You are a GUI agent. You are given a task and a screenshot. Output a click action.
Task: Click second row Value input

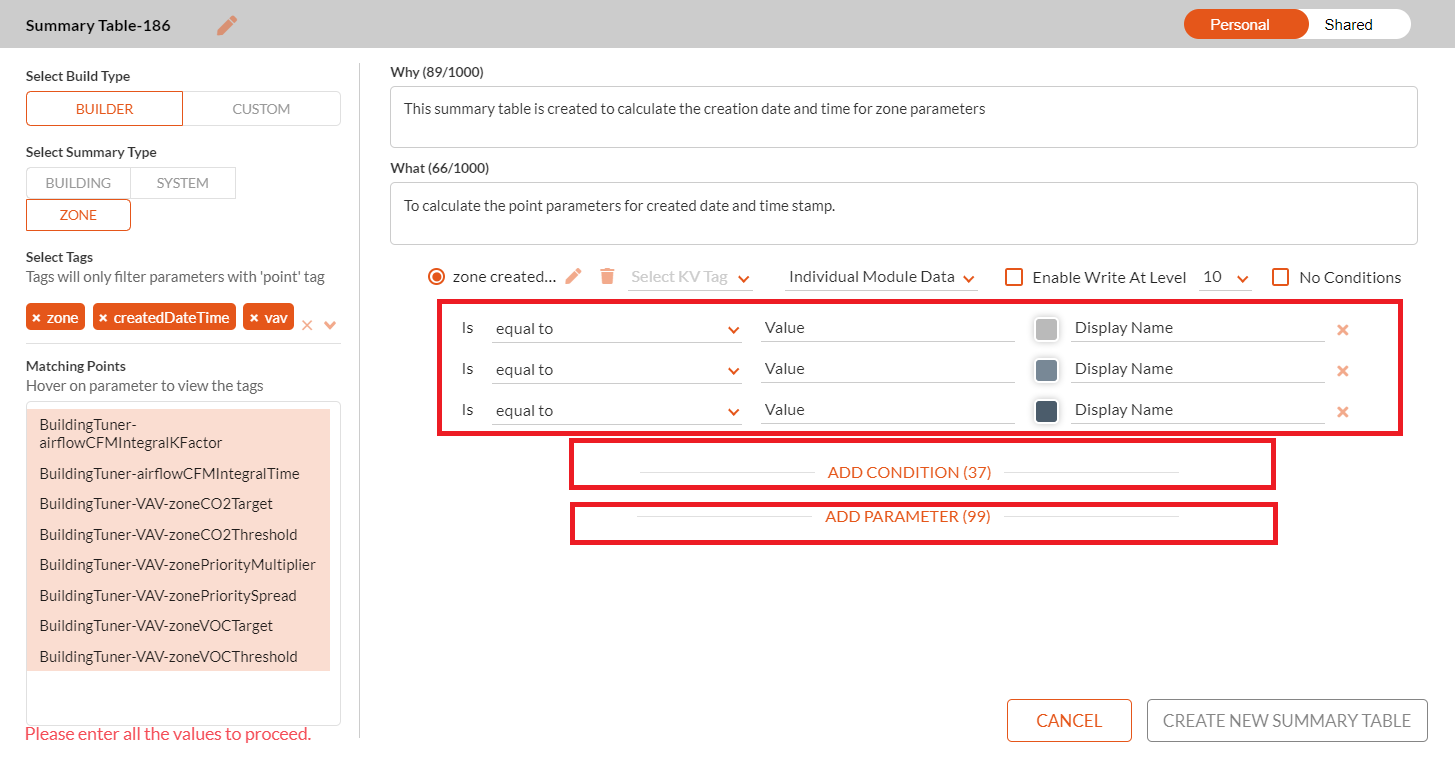(888, 369)
